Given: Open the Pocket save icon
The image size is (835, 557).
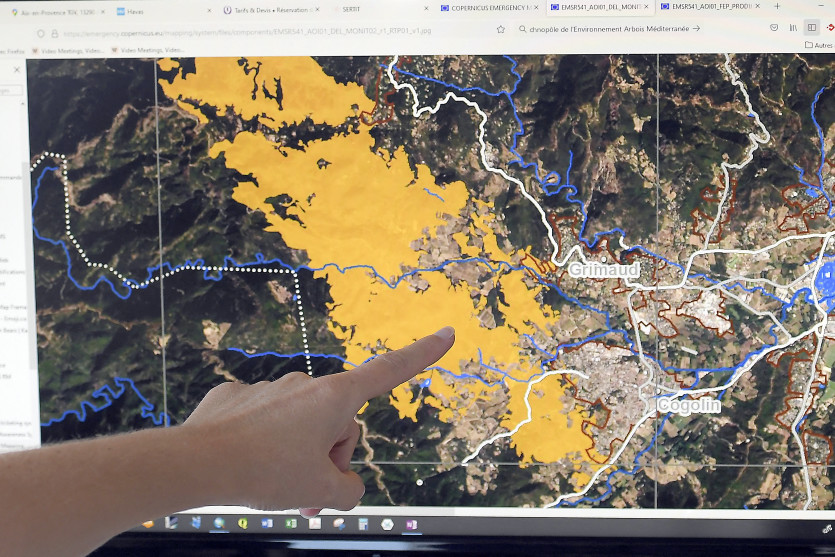Looking at the screenshot, I should 773,28.
